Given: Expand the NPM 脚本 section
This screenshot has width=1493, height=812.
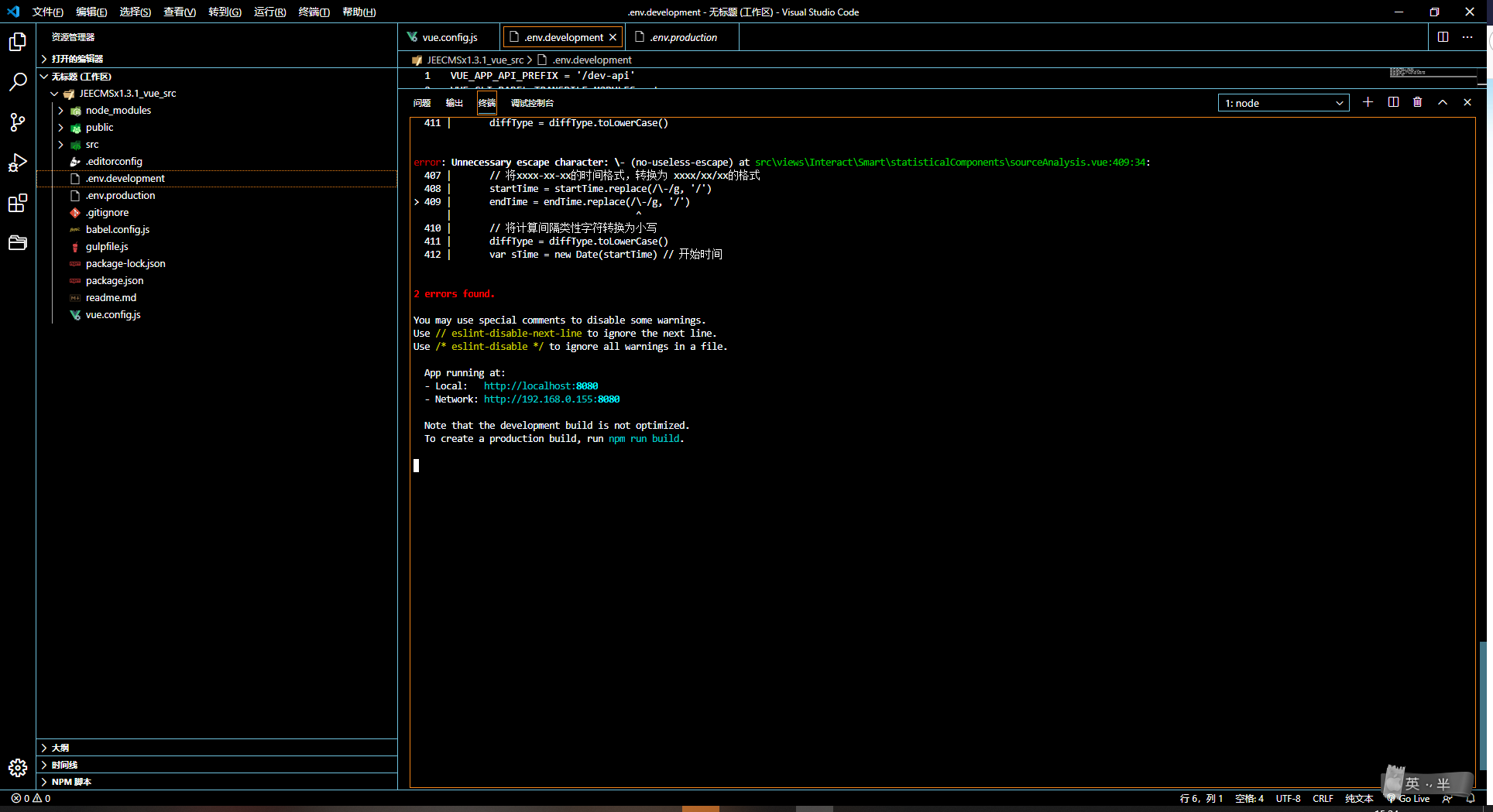Looking at the screenshot, I should pos(71,782).
